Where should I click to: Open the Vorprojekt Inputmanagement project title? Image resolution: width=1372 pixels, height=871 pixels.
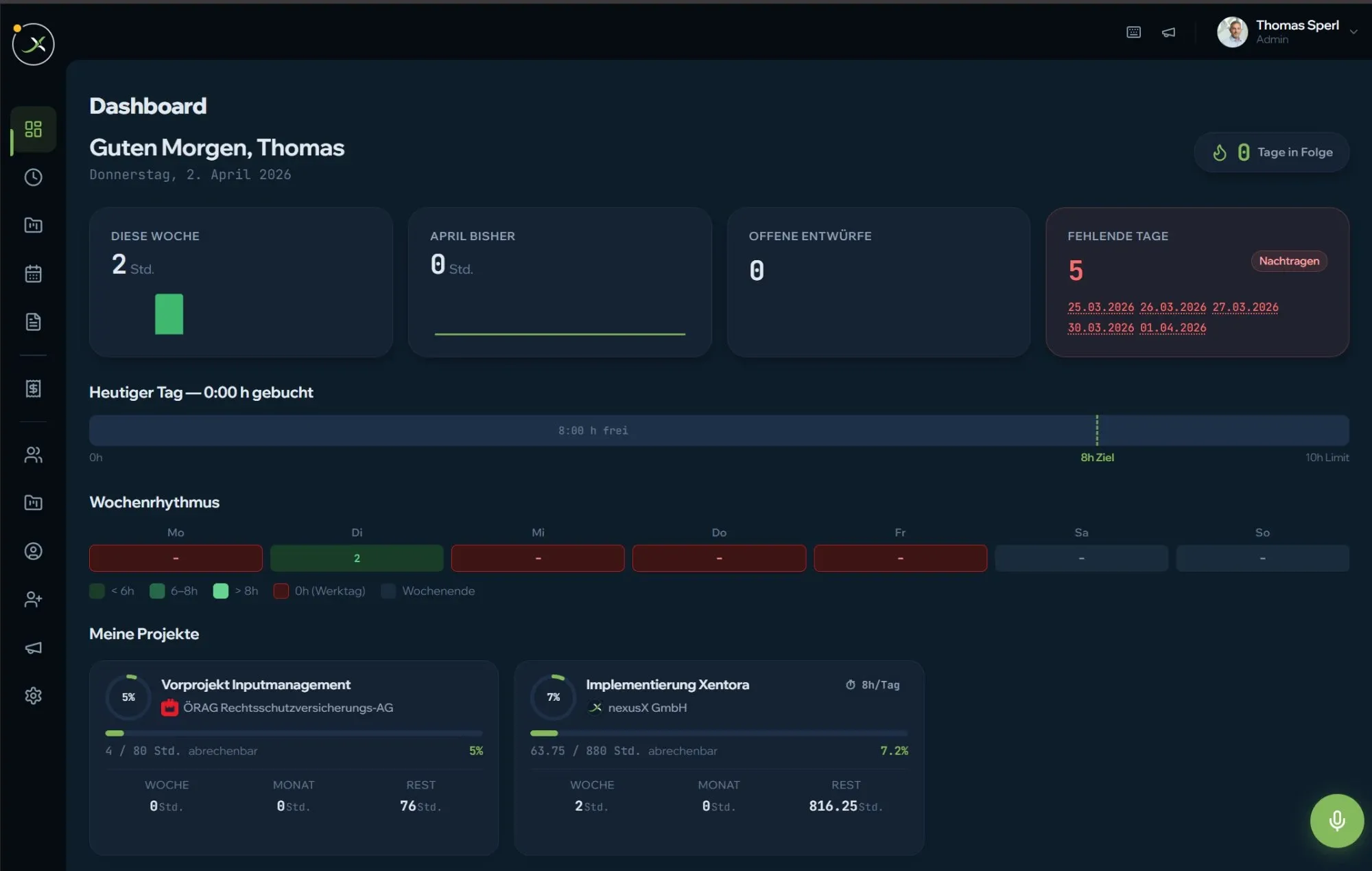point(255,684)
